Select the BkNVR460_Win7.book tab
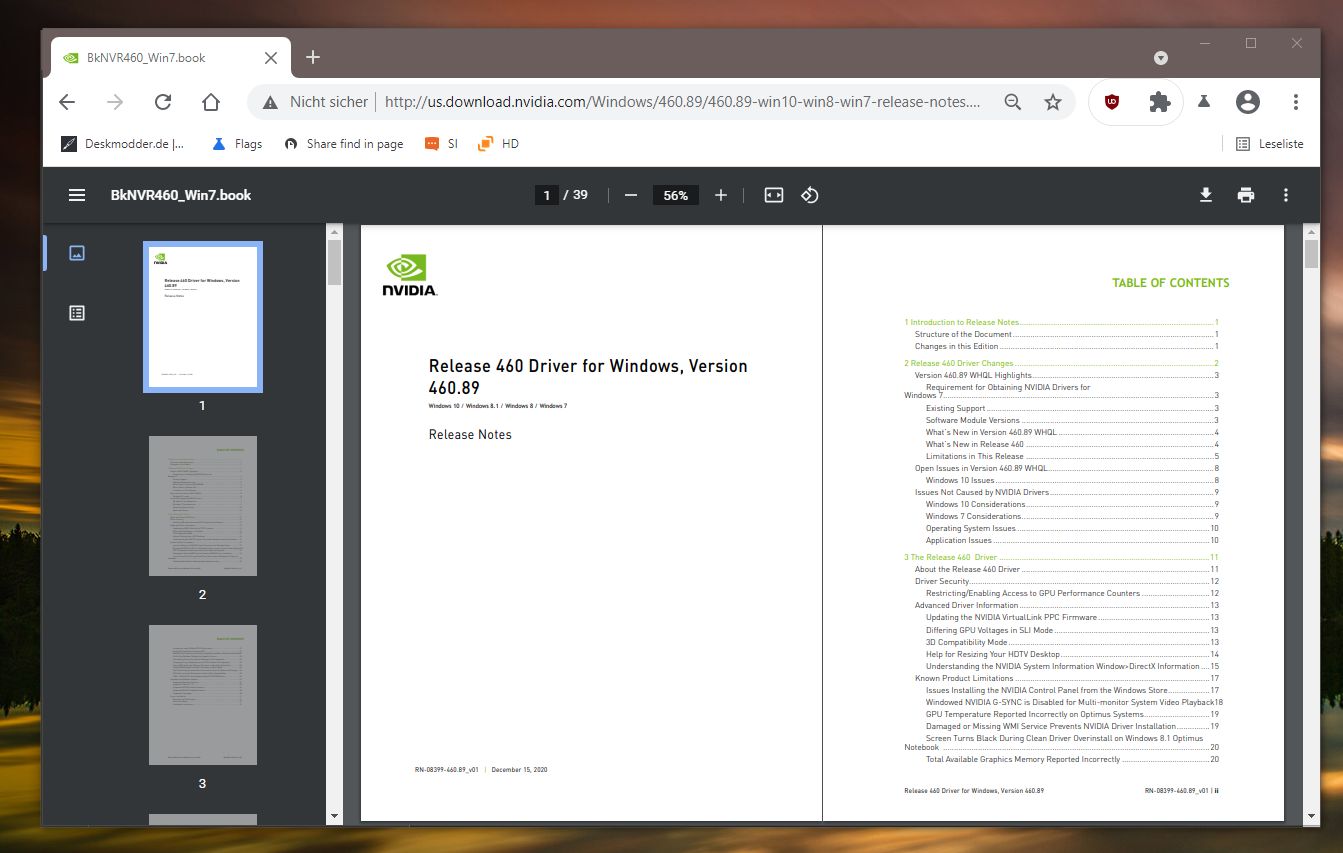The width and height of the screenshot is (1343, 853). (x=170, y=58)
